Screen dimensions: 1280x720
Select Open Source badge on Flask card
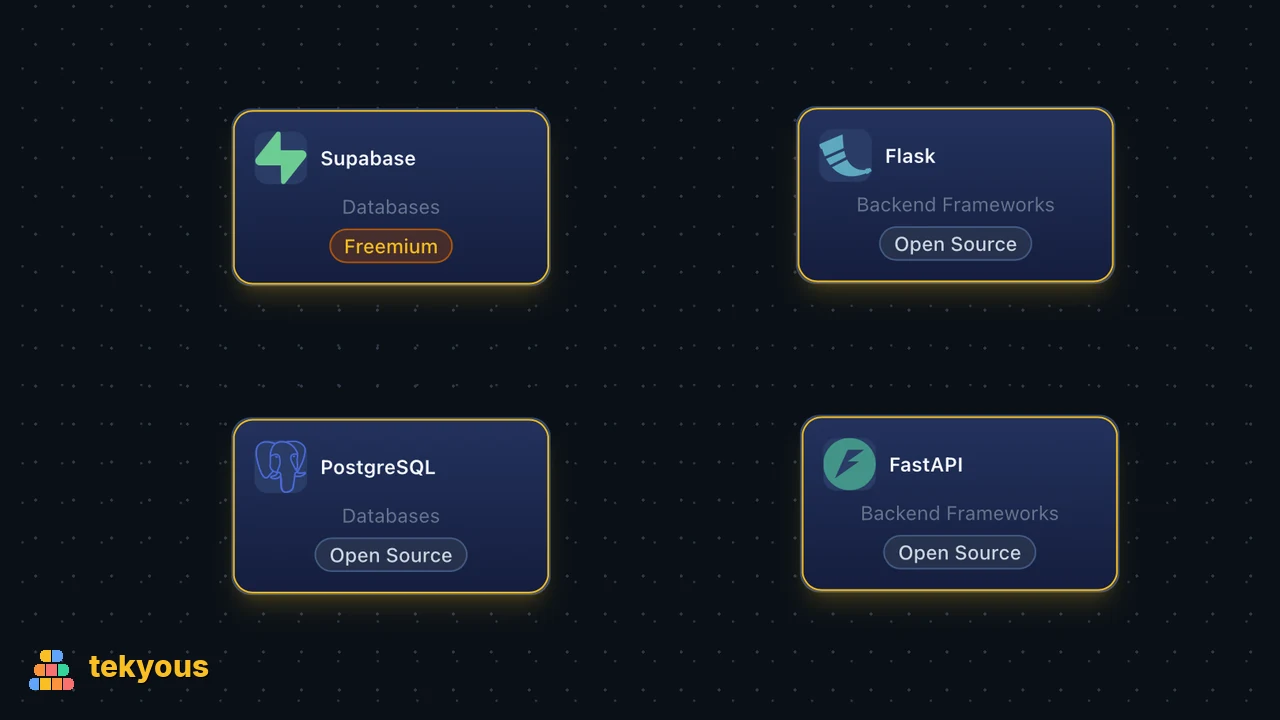point(955,244)
